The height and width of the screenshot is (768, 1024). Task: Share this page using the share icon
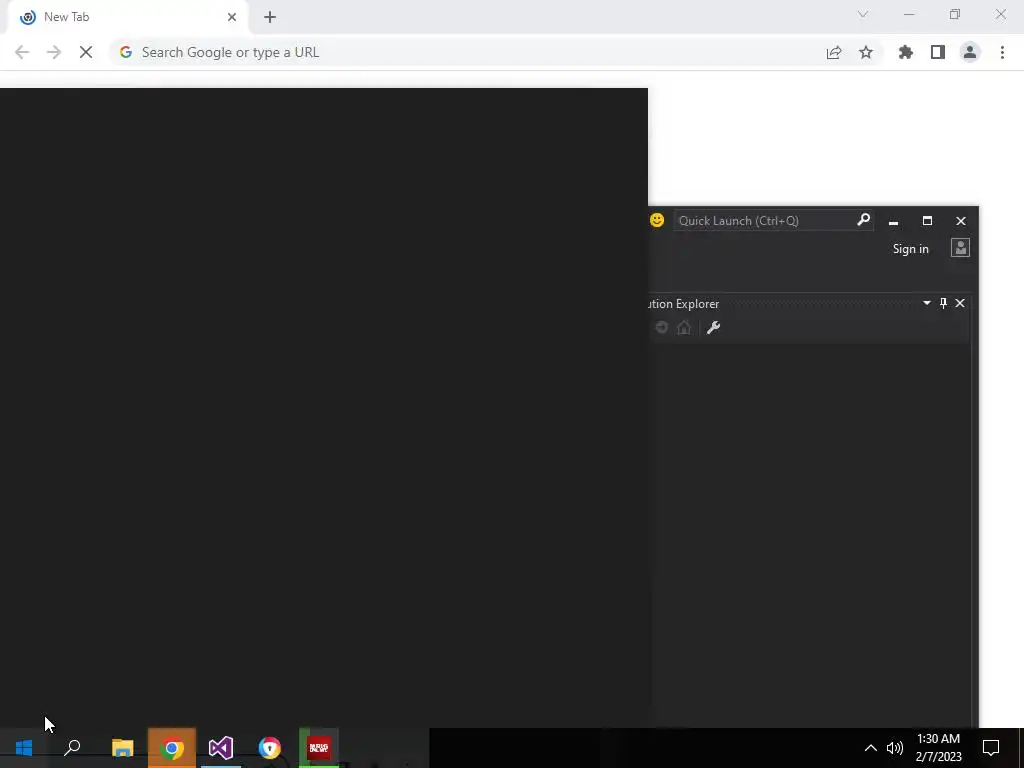click(834, 52)
